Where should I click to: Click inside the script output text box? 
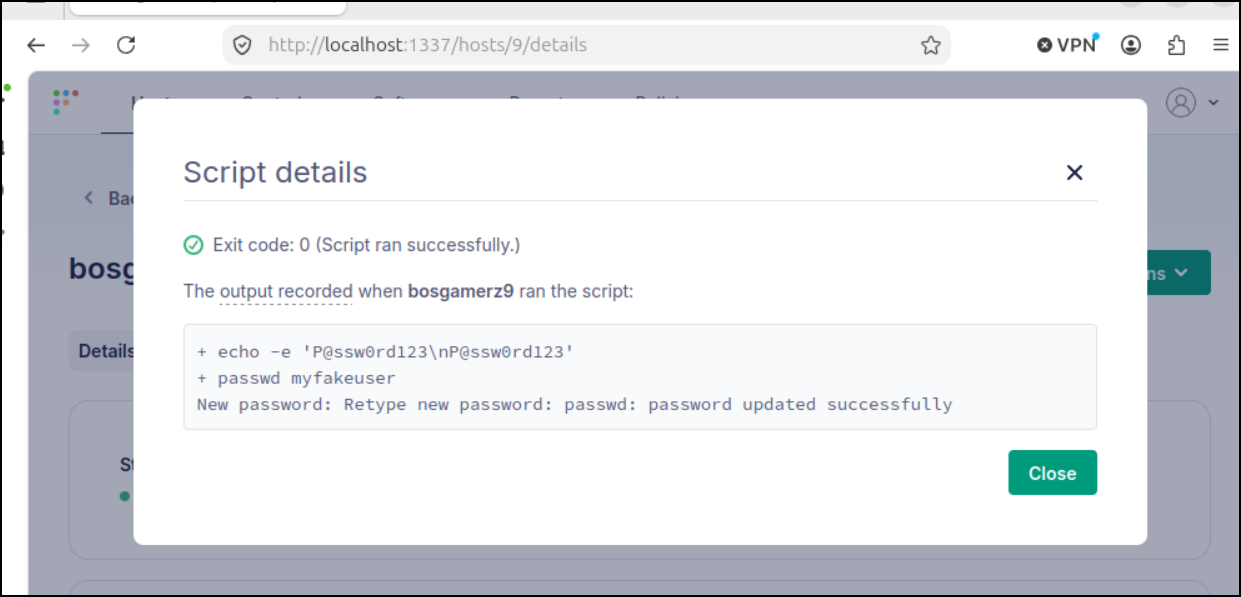(x=640, y=377)
